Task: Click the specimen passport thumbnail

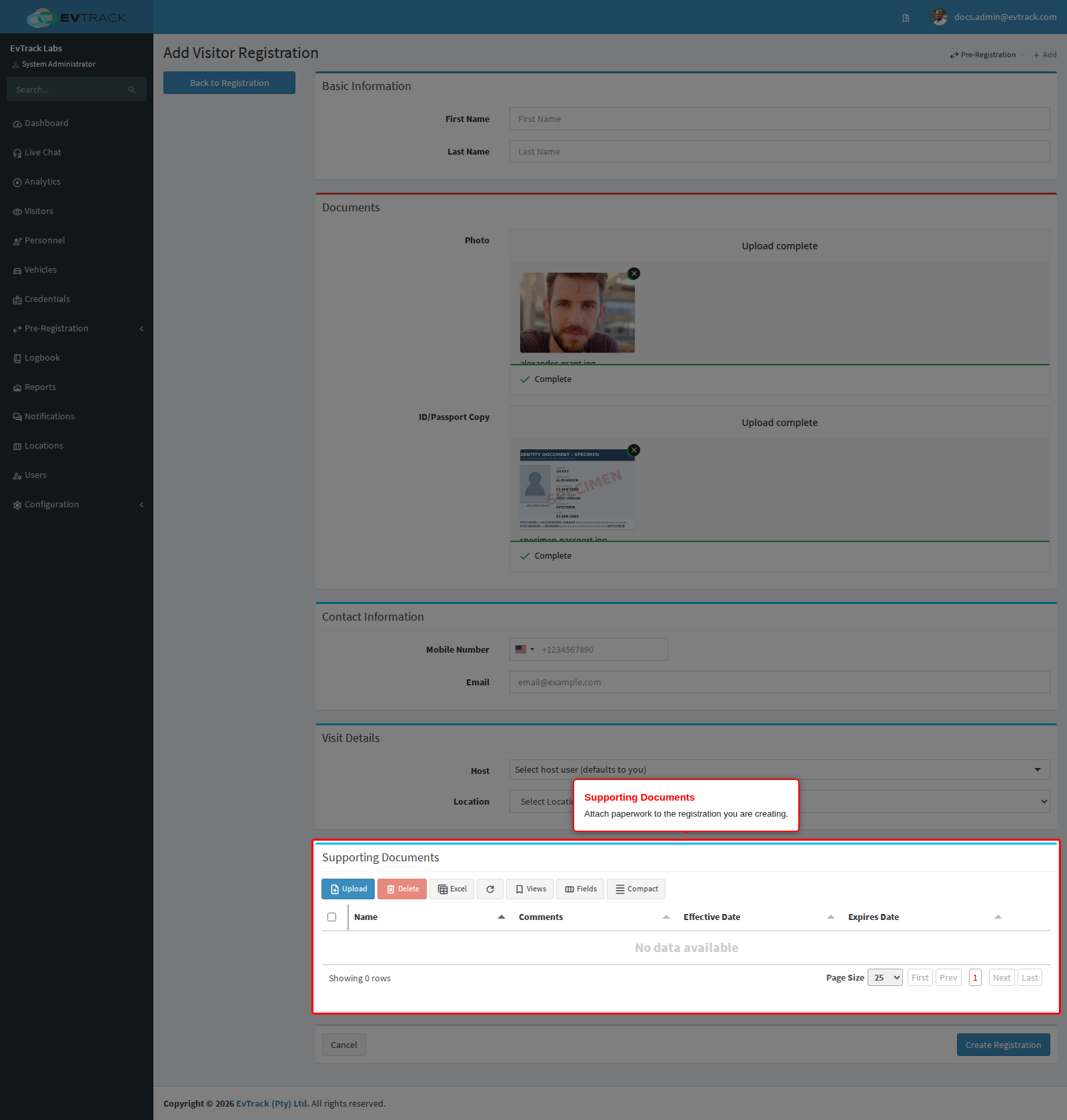Action: point(578,489)
